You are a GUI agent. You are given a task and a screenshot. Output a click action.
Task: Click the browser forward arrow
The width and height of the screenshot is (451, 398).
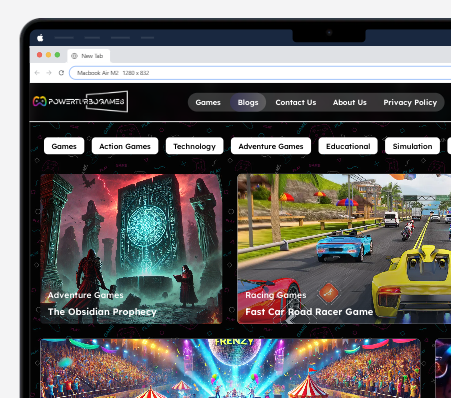point(49,73)
